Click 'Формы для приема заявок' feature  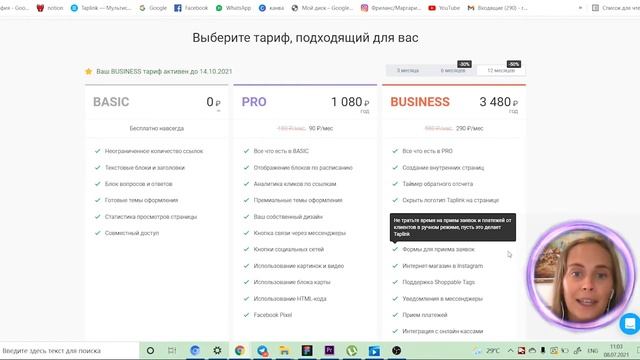click(x=438, y=249)
